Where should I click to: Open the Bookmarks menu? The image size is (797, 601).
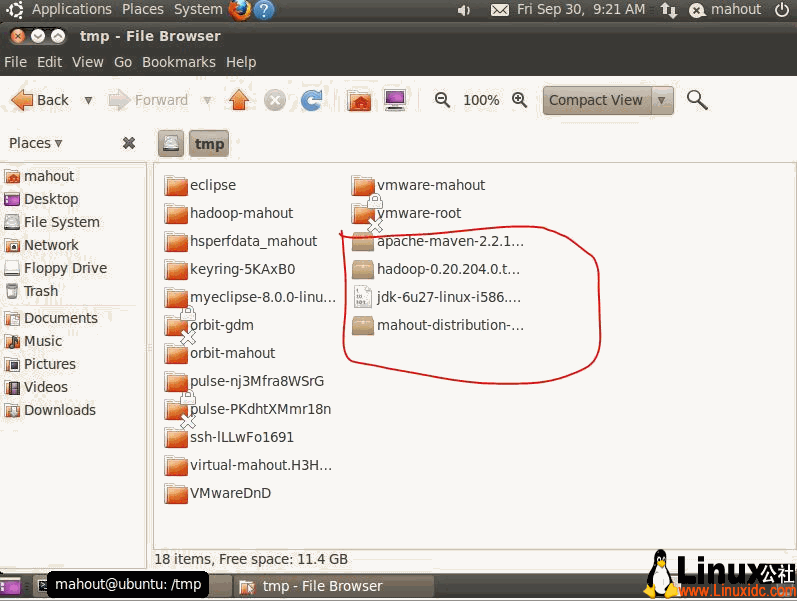pos(178,62)
